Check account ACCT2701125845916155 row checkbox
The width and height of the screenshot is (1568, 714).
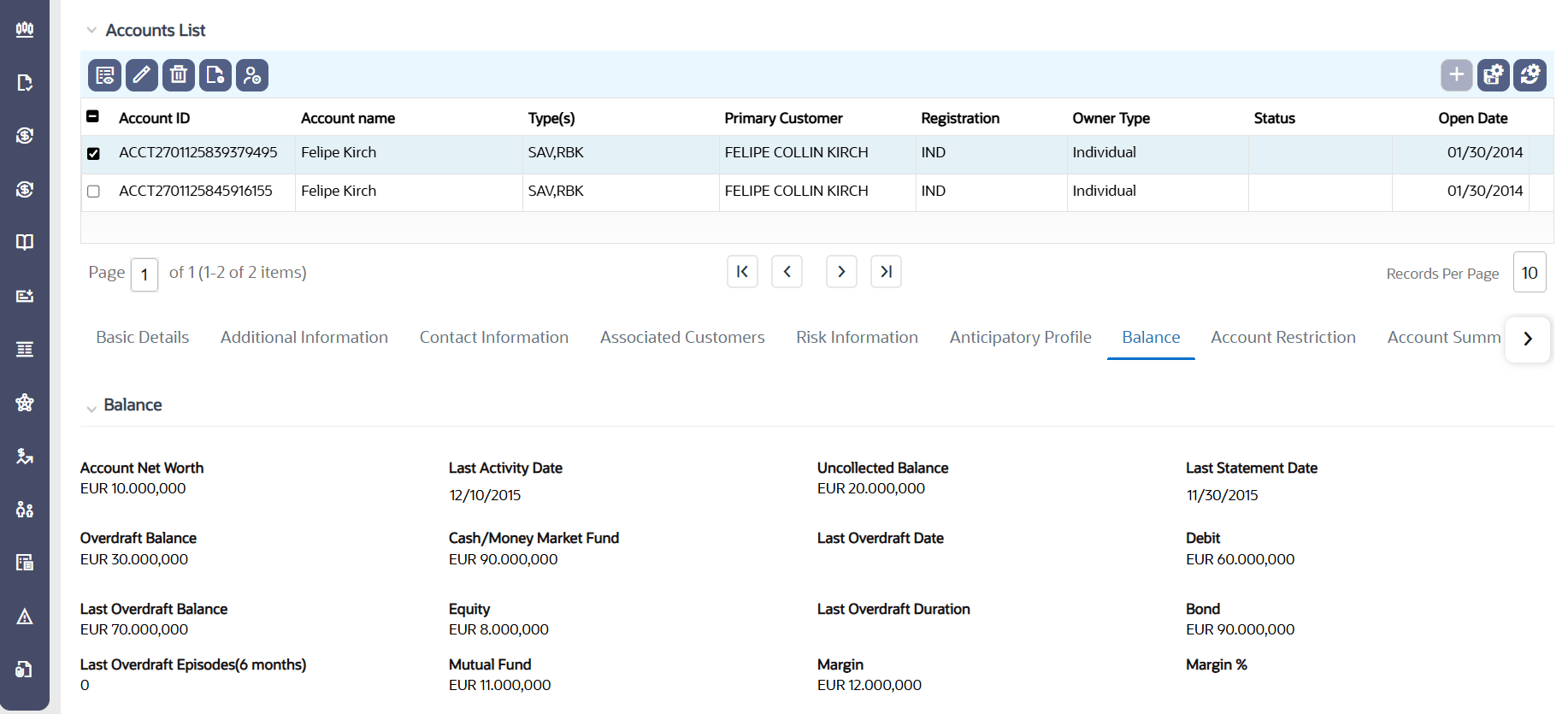click(x=93, y=192)
